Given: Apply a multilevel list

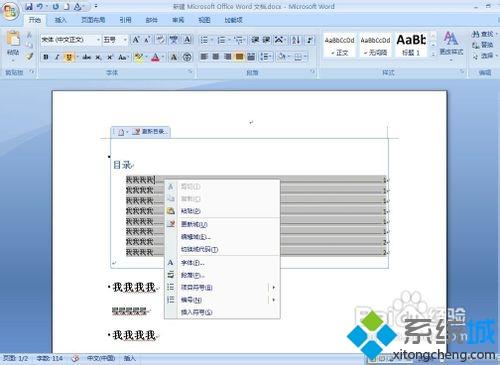Looking at the screenshot, I should 239,40.
